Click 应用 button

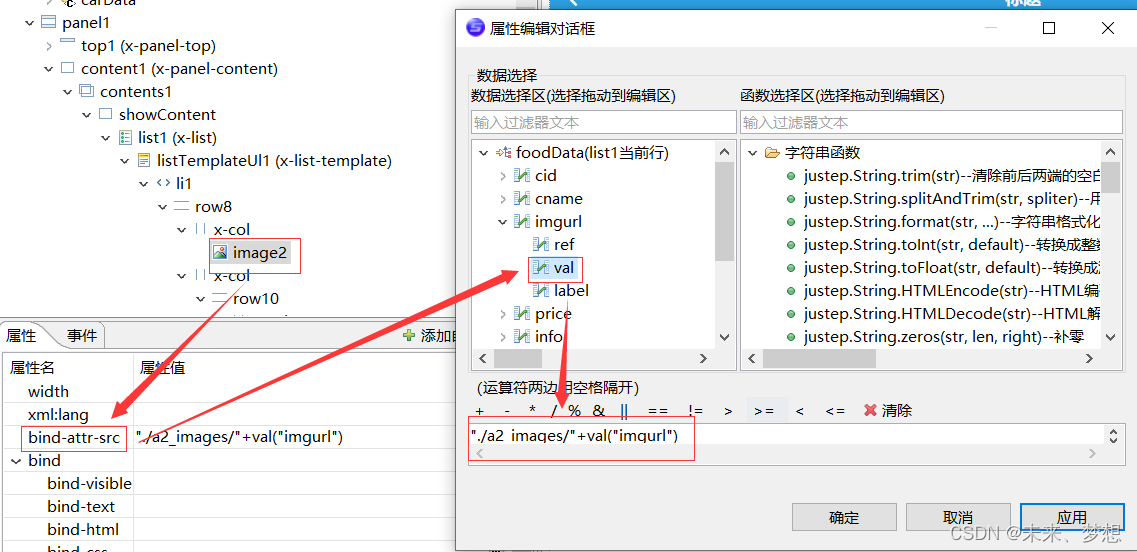click(1072, 518)
